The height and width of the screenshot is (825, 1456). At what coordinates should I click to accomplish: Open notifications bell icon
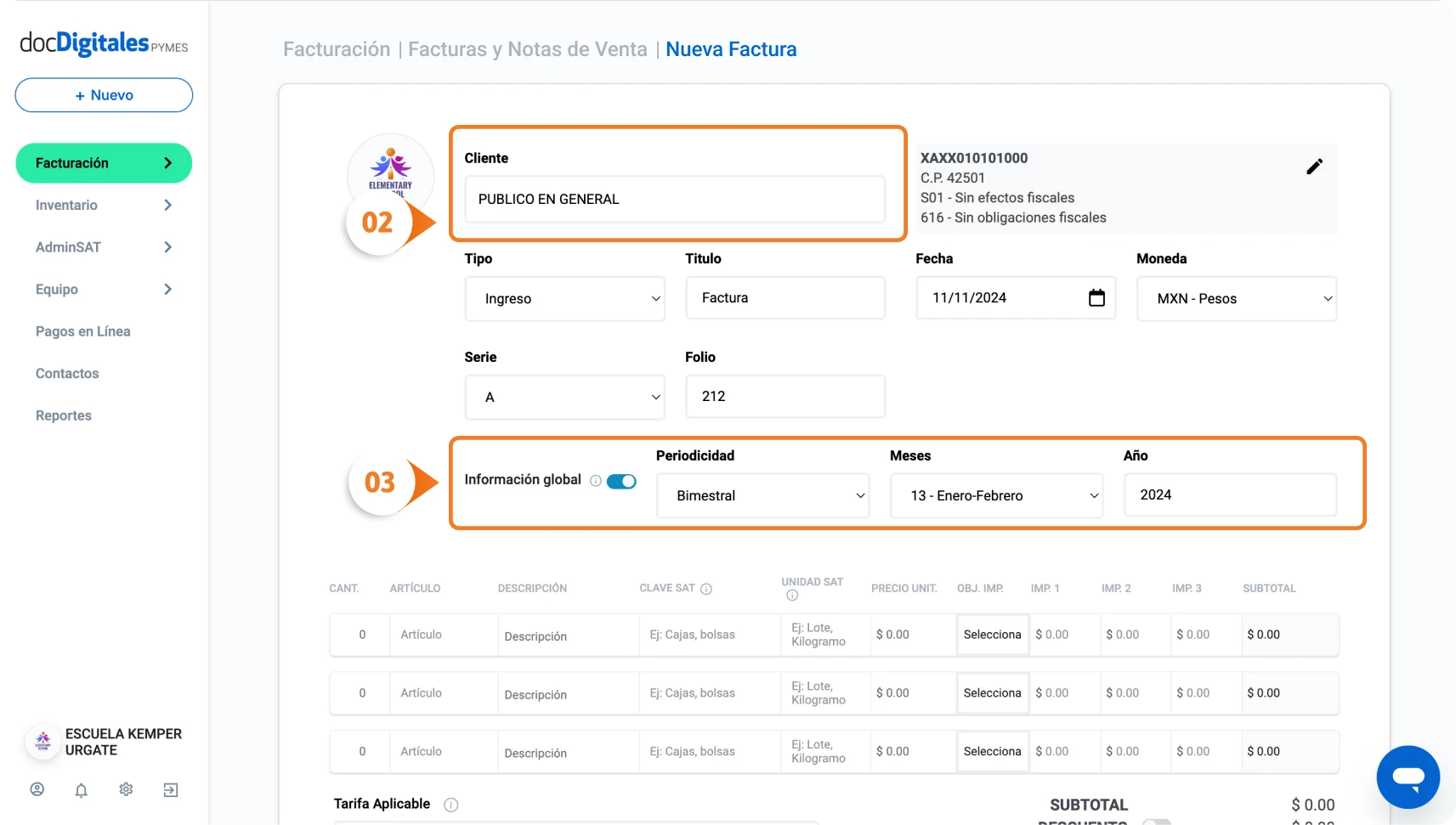point(82,790)
